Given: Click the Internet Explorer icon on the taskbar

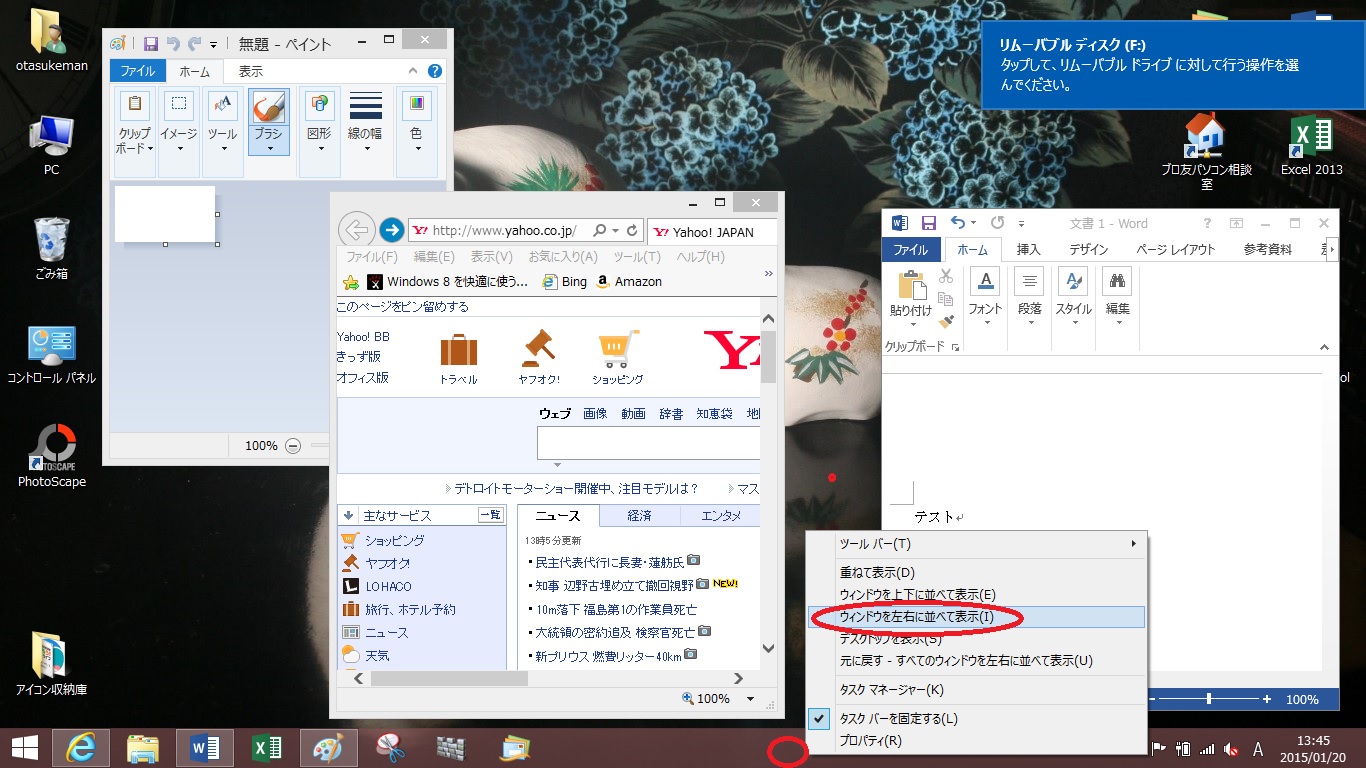Looking at the screenshot, I should tap(81, 748).
